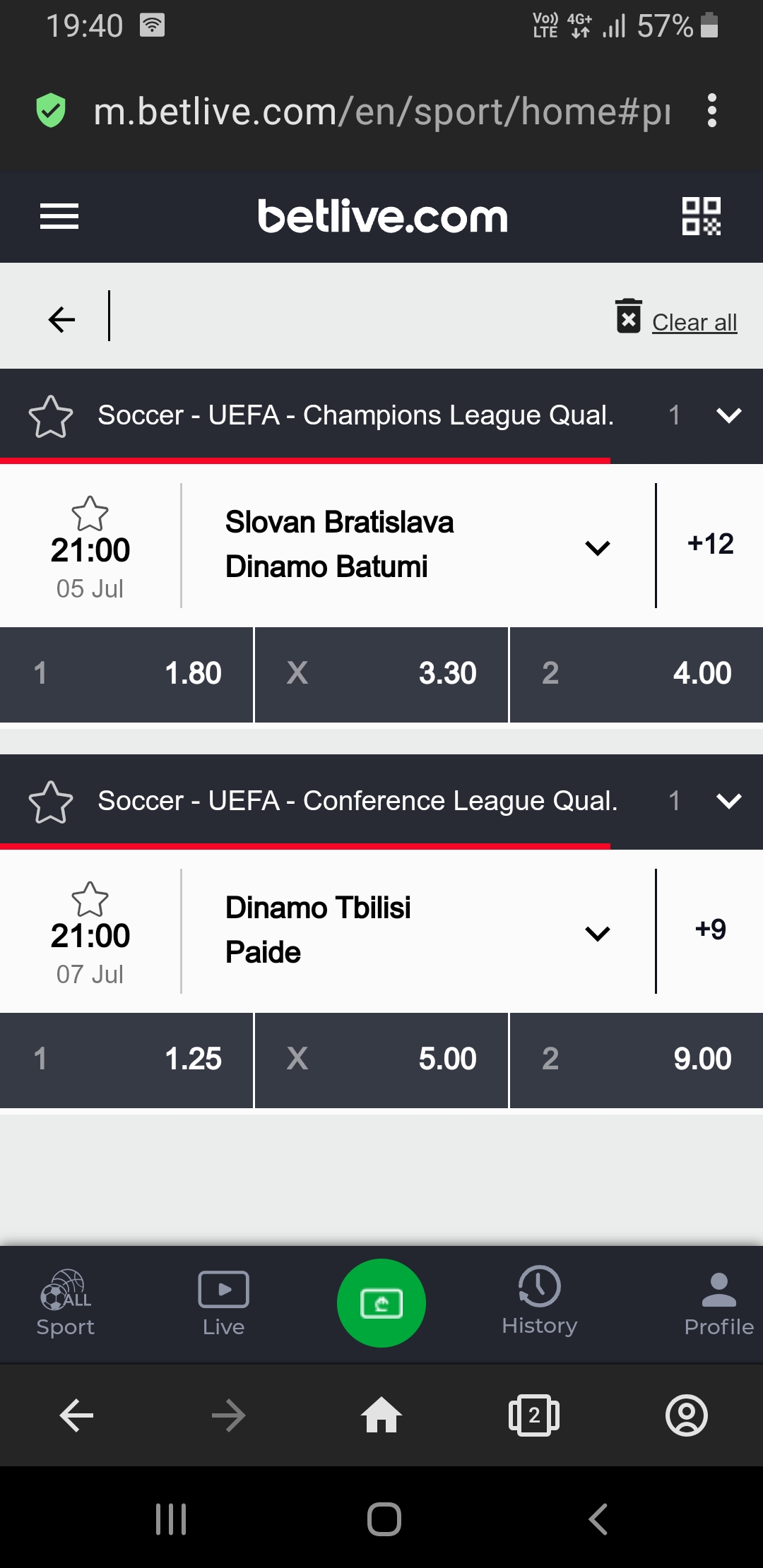
Task: Bet on Slovan Bratislava win at 1.80
Action: point(126,674)
